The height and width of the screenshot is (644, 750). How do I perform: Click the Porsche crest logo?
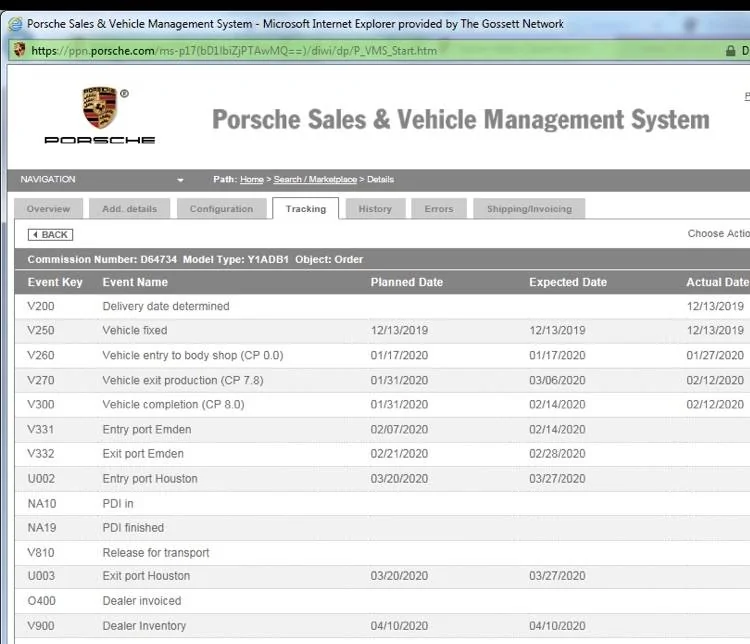click(x=99, y=108)
